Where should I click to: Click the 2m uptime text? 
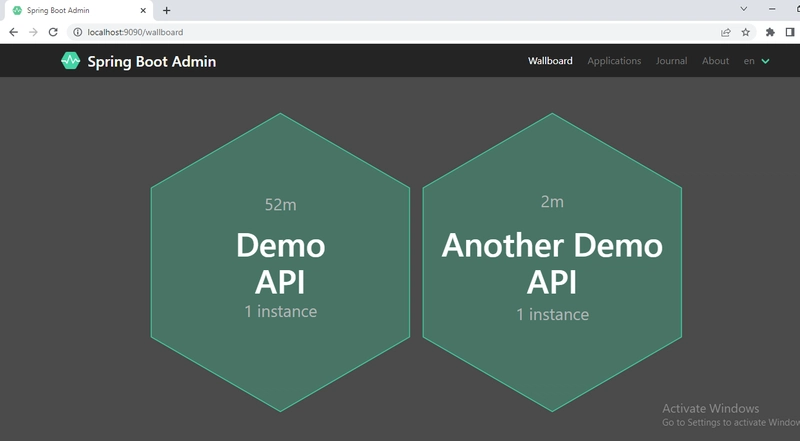click(x=552, y=202)
